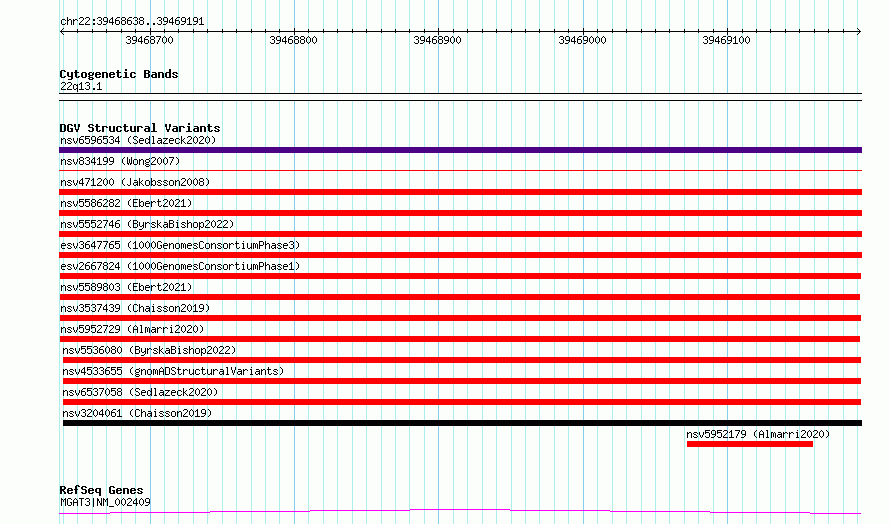Open the nsv5952729 (Almarri2020) label
This screenshot has height=524, width=890.
(132, 329)
